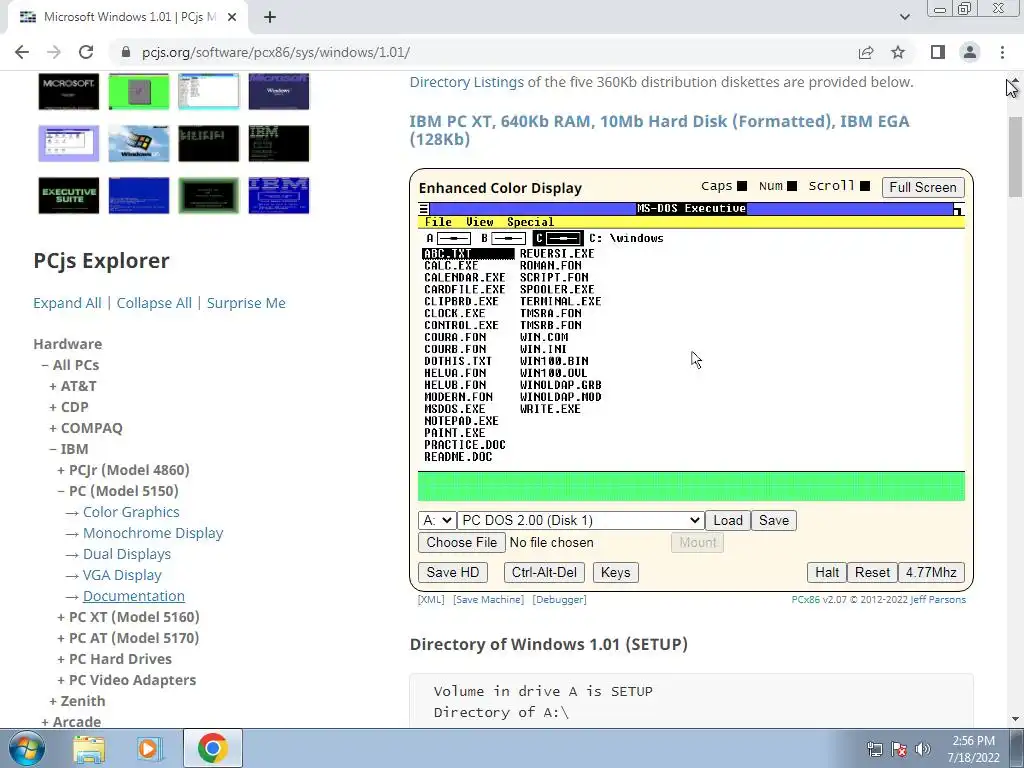Select PAINT.EXE in the file list
The height and width of the screenshot is (768, 1024).
point(455,433)
